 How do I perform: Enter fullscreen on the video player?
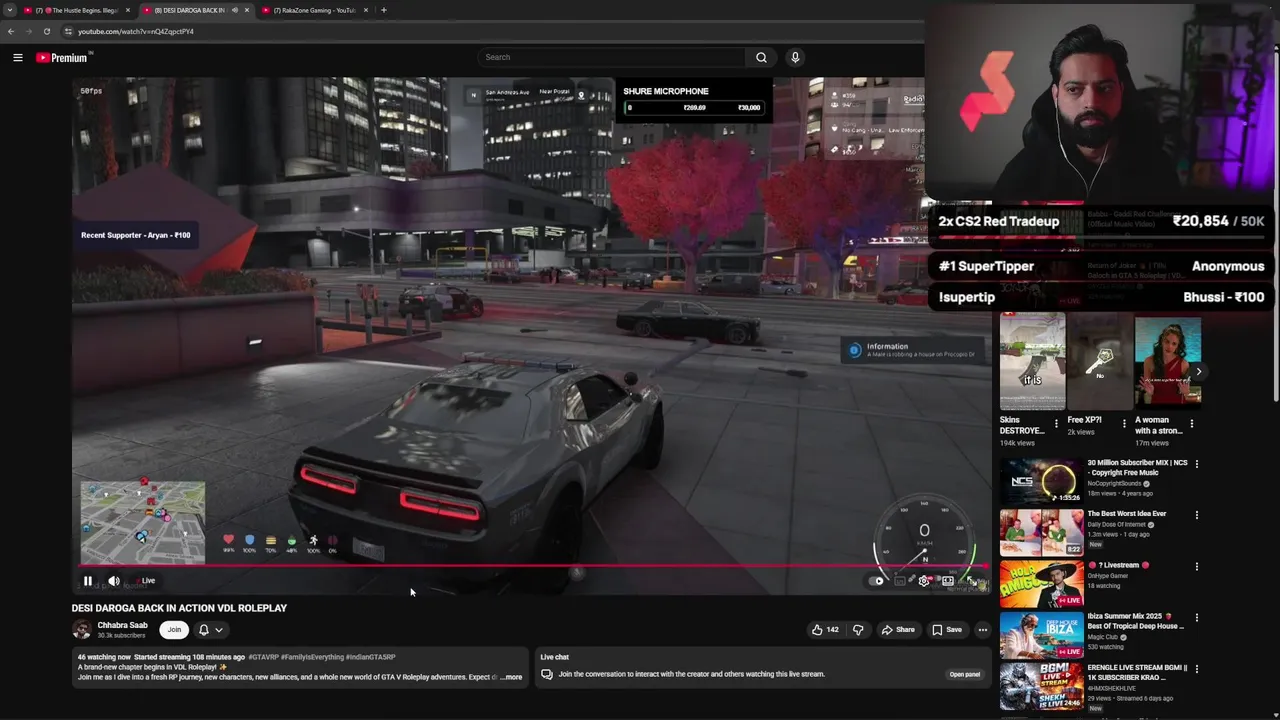[x=971, y=581]
